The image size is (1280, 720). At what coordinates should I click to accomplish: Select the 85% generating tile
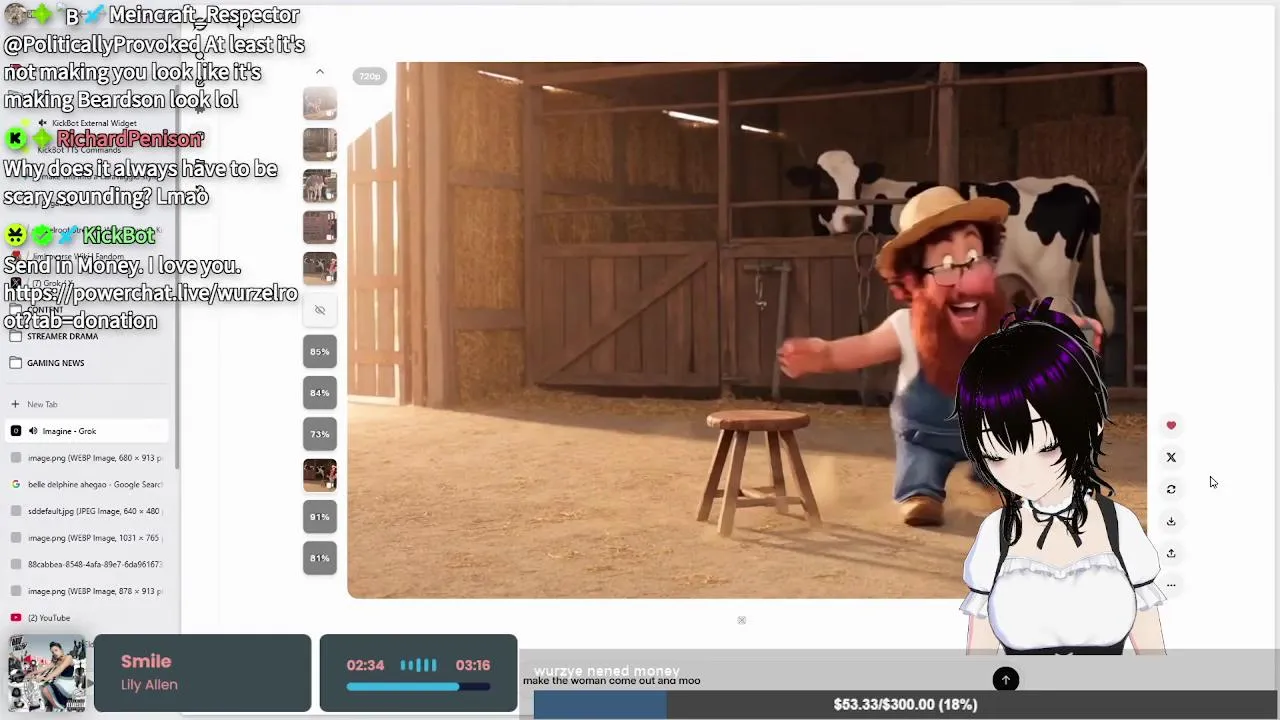coord(320,351)
